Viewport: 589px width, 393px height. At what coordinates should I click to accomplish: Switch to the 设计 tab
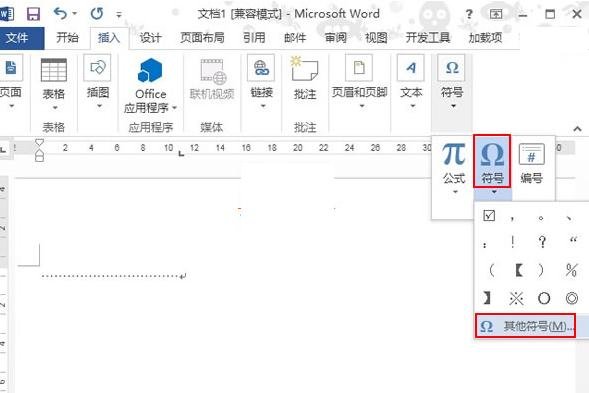[x=150, y=38]
